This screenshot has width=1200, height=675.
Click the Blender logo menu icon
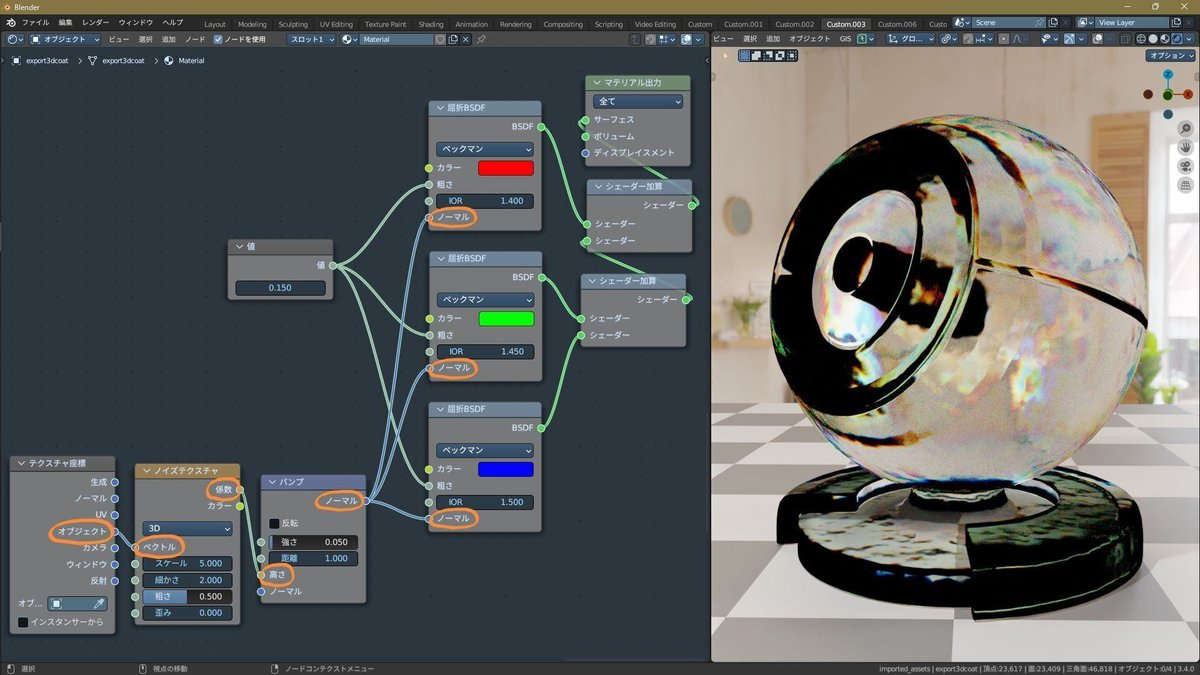click(10, 23)
